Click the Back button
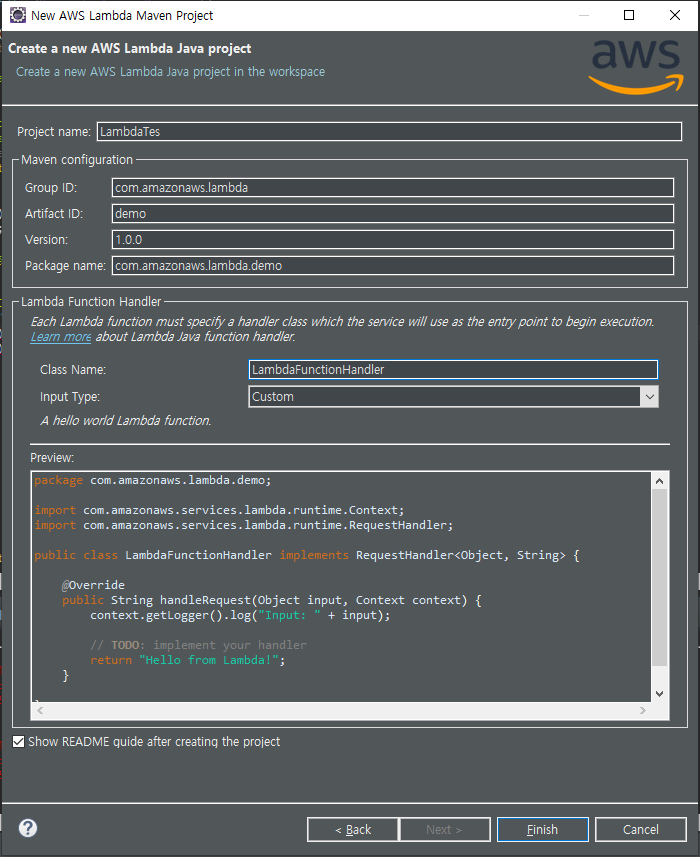700x857 pixels. tap(352, 830)
